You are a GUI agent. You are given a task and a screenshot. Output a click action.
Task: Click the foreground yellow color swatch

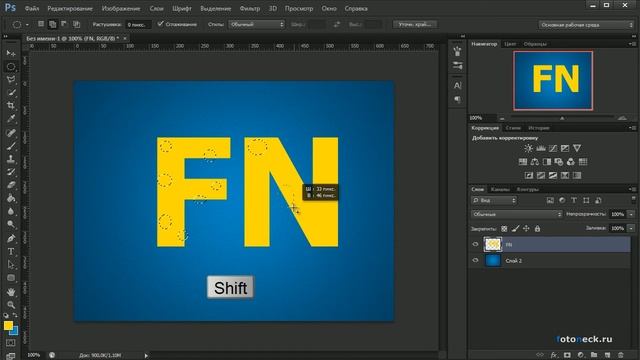(8, 325)
